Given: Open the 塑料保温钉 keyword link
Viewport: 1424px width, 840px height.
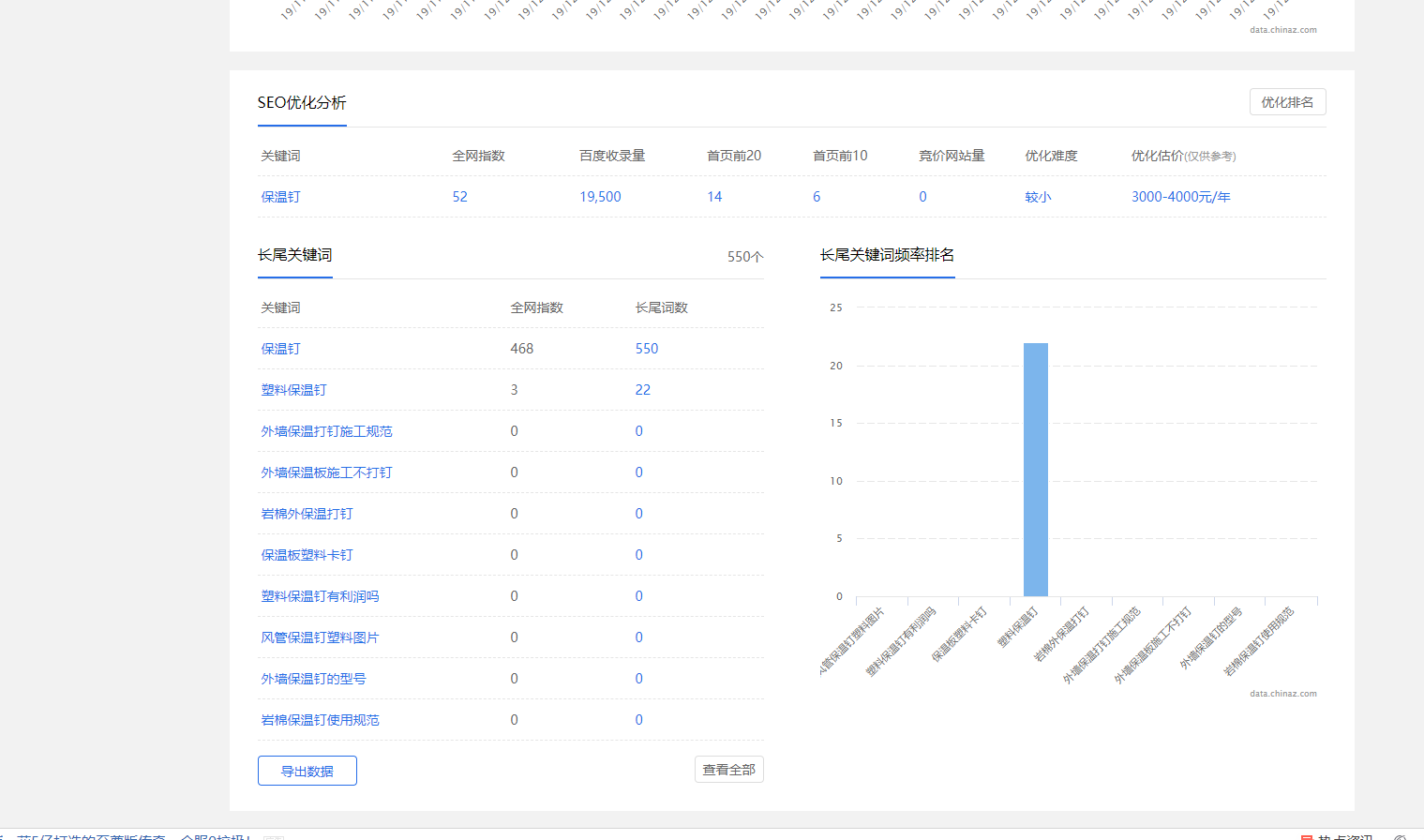Looking at the screenshot, I should pos(293,390).
